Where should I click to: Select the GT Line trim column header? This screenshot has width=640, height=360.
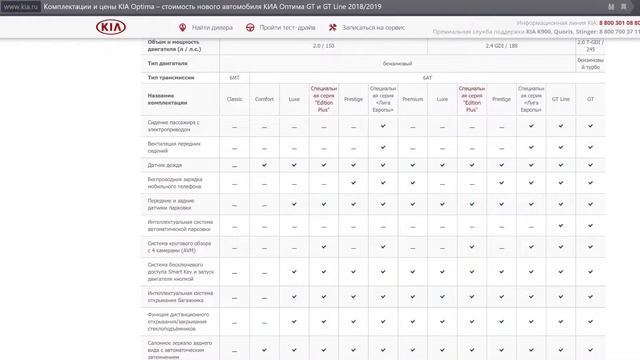[560, 99]
